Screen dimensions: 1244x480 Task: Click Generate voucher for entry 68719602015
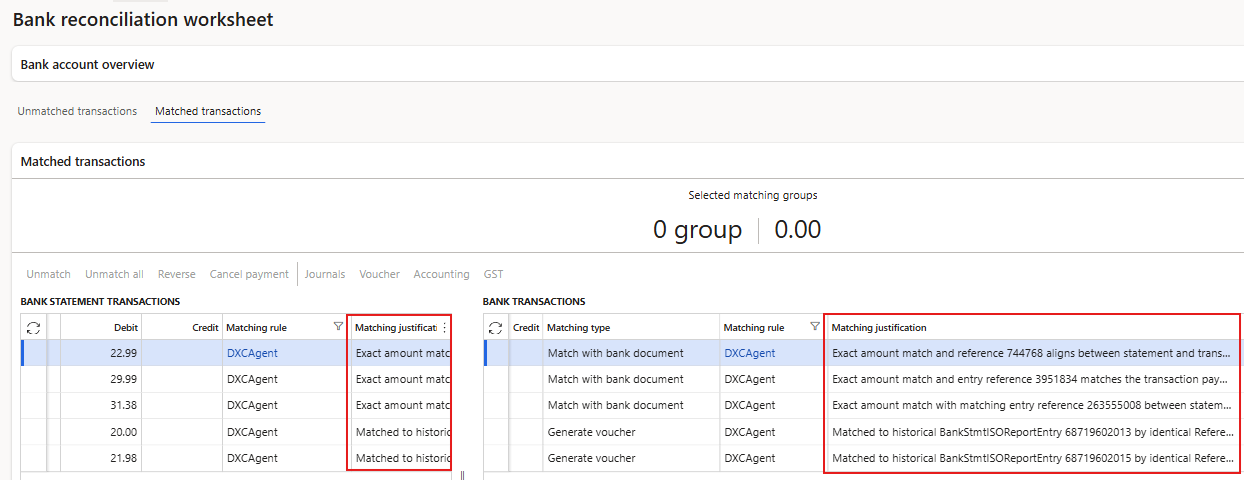coord(591,458)
